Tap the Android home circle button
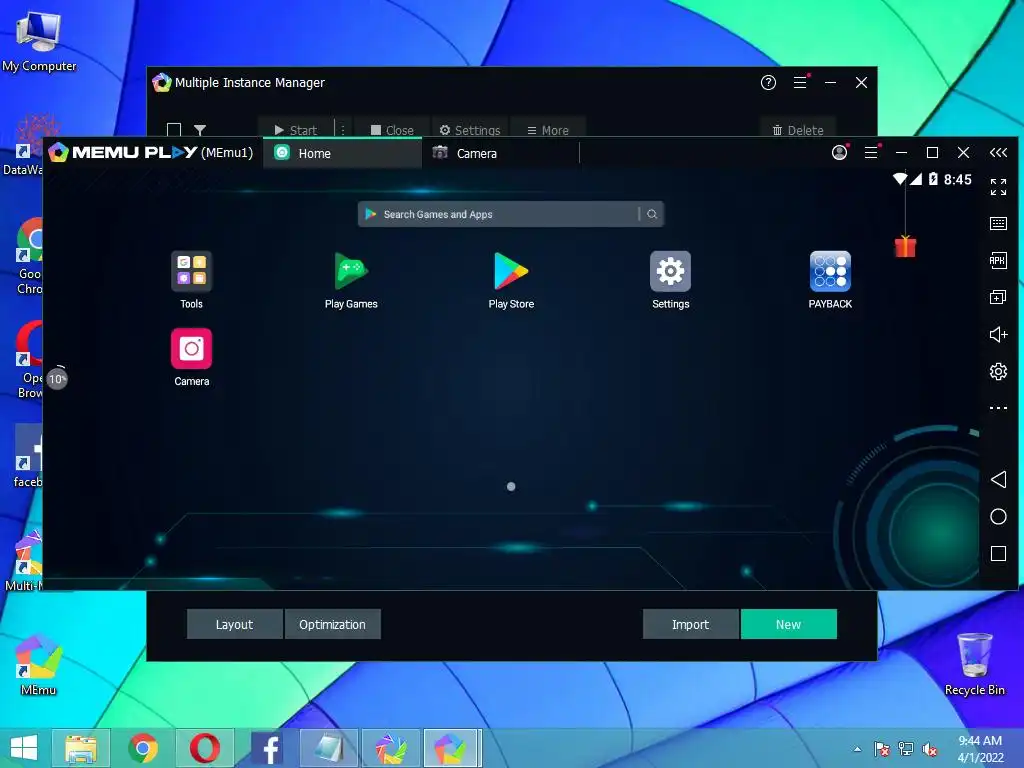The width and height of the screenshot is (1024, 768). (998, 517)
